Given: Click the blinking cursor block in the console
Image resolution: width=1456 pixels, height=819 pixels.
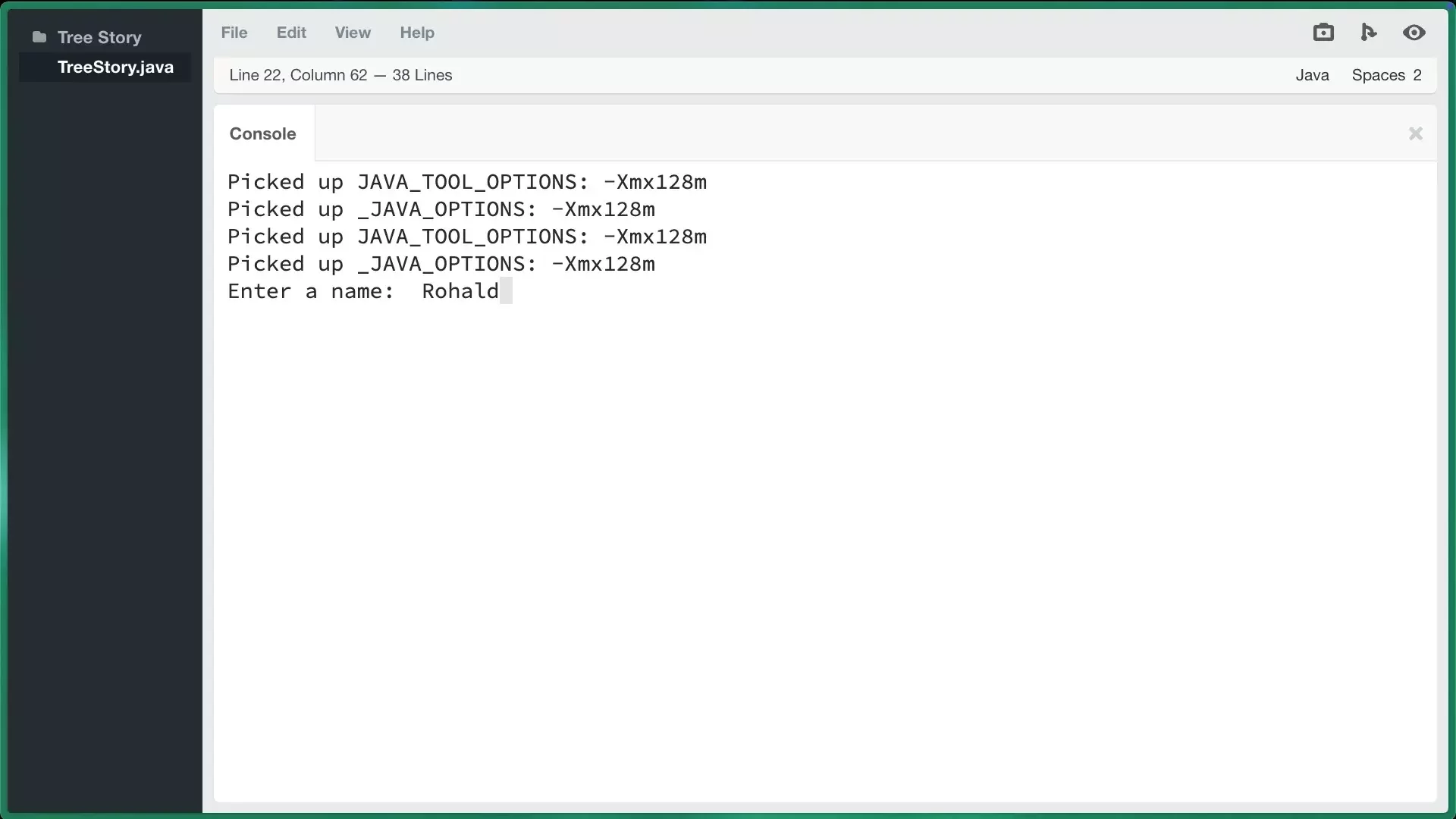Looking at the screenshot, I should [x=507, y=290].
